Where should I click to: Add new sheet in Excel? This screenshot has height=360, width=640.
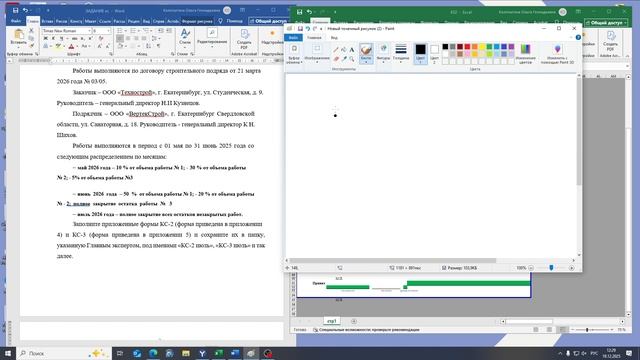pyautogui.click(x=353, y=321)
